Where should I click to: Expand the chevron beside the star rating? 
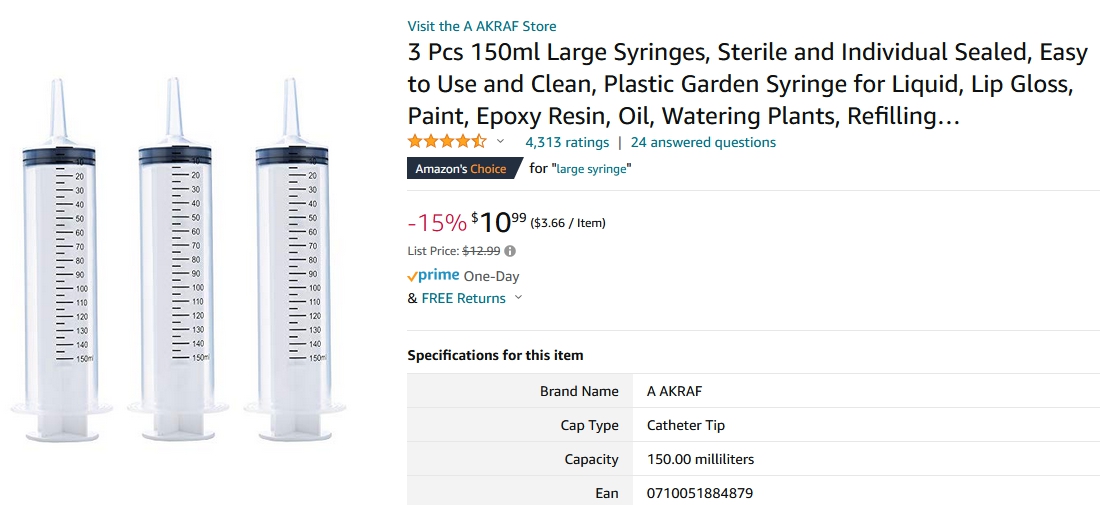pyautogui.click(x=501, y=142)
